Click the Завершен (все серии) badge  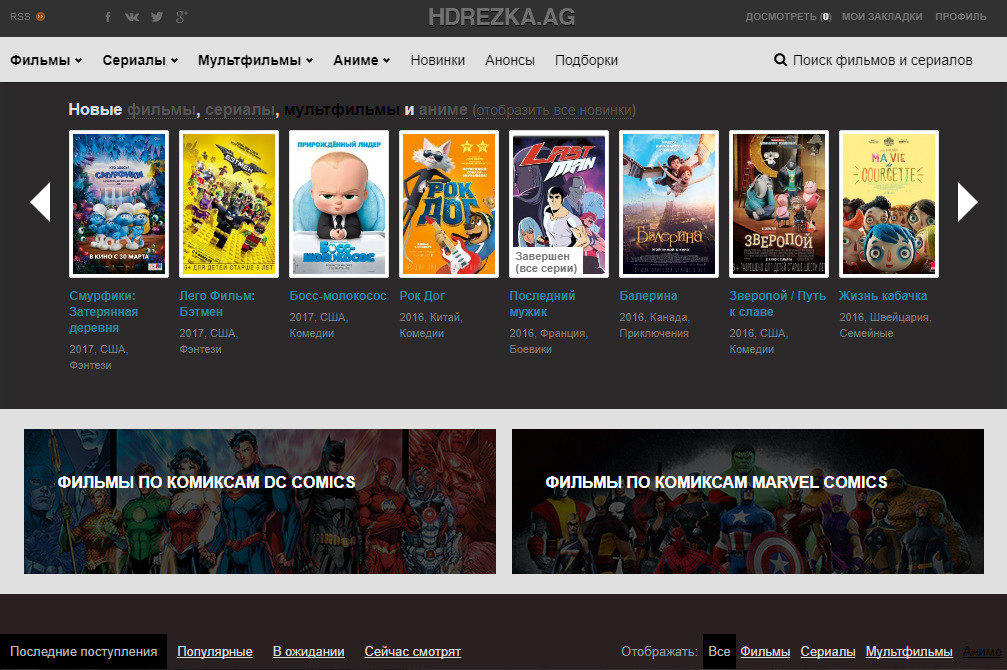coord(547,262)
